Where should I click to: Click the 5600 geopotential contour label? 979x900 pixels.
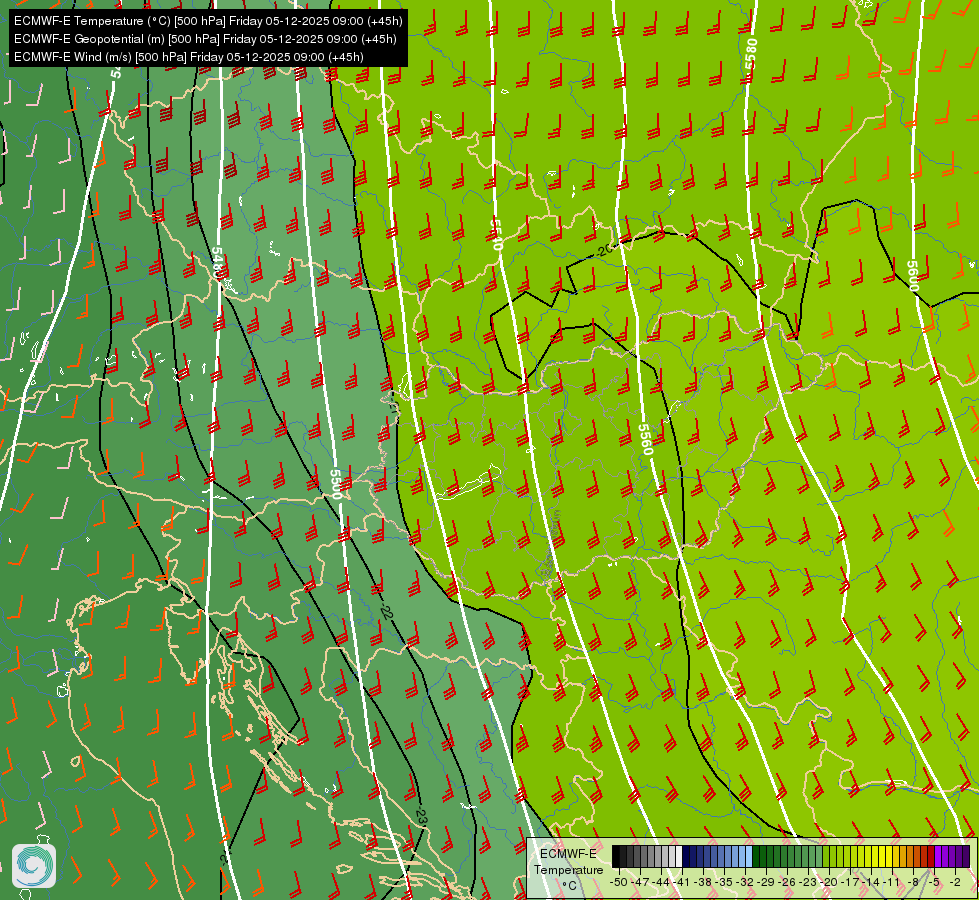coord(912,276)
